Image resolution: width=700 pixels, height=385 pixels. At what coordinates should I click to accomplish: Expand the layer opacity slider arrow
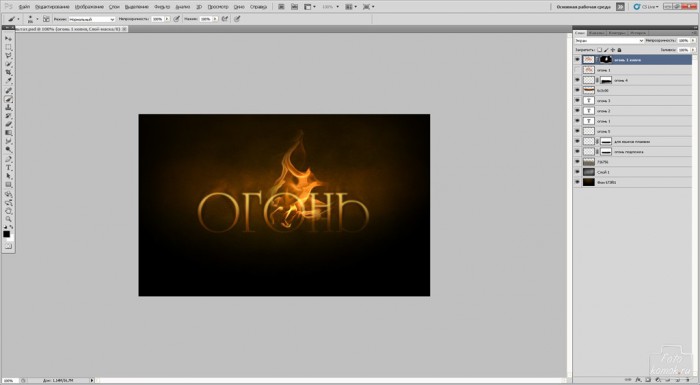click(693, 41)
